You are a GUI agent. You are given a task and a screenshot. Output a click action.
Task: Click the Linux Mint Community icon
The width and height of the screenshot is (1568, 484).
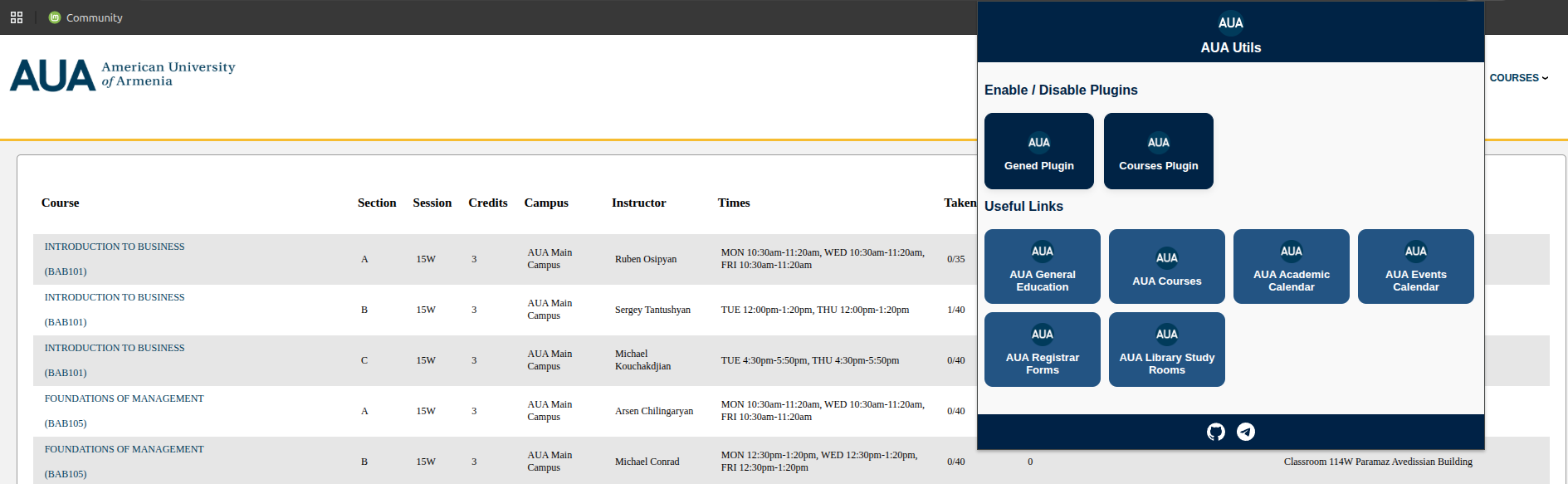point(55,17)
